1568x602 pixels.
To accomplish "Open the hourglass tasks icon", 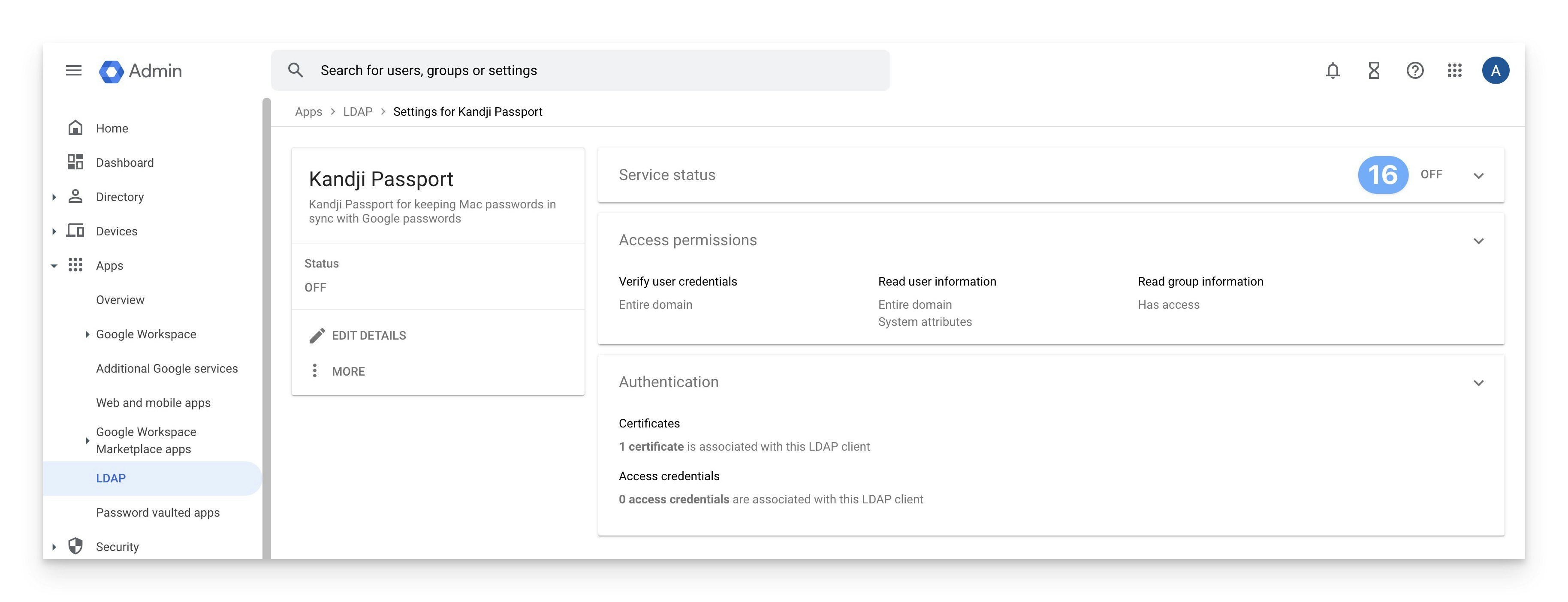I will tap(1374, 71).
